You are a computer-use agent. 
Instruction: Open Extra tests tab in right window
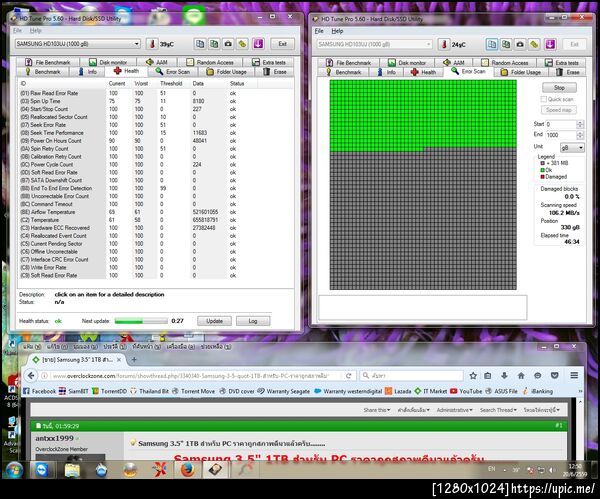pyautogui.click(x=562, y=63)
